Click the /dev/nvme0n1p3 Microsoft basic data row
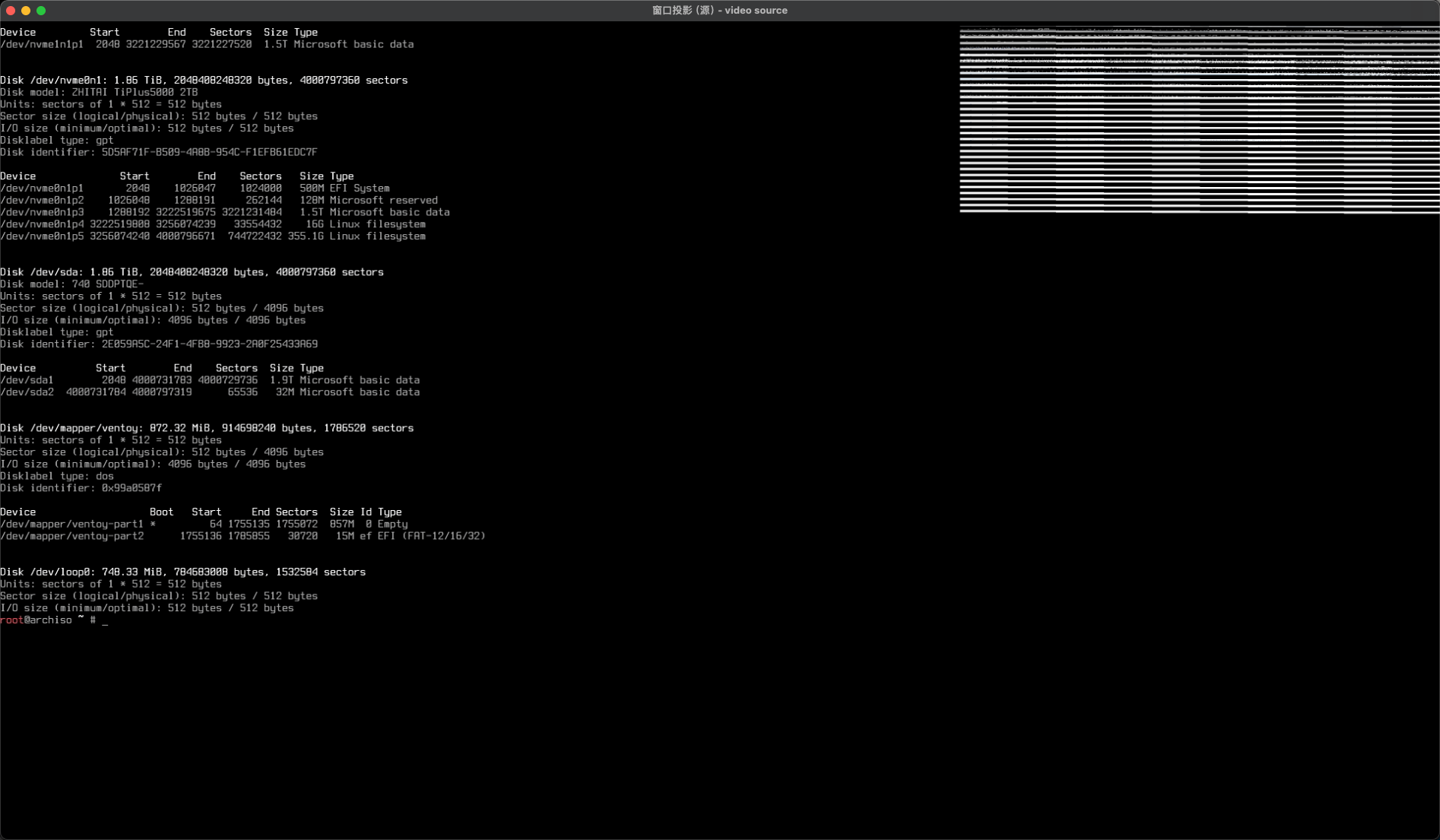The image size is (1440, 840). tap(225, 213)
